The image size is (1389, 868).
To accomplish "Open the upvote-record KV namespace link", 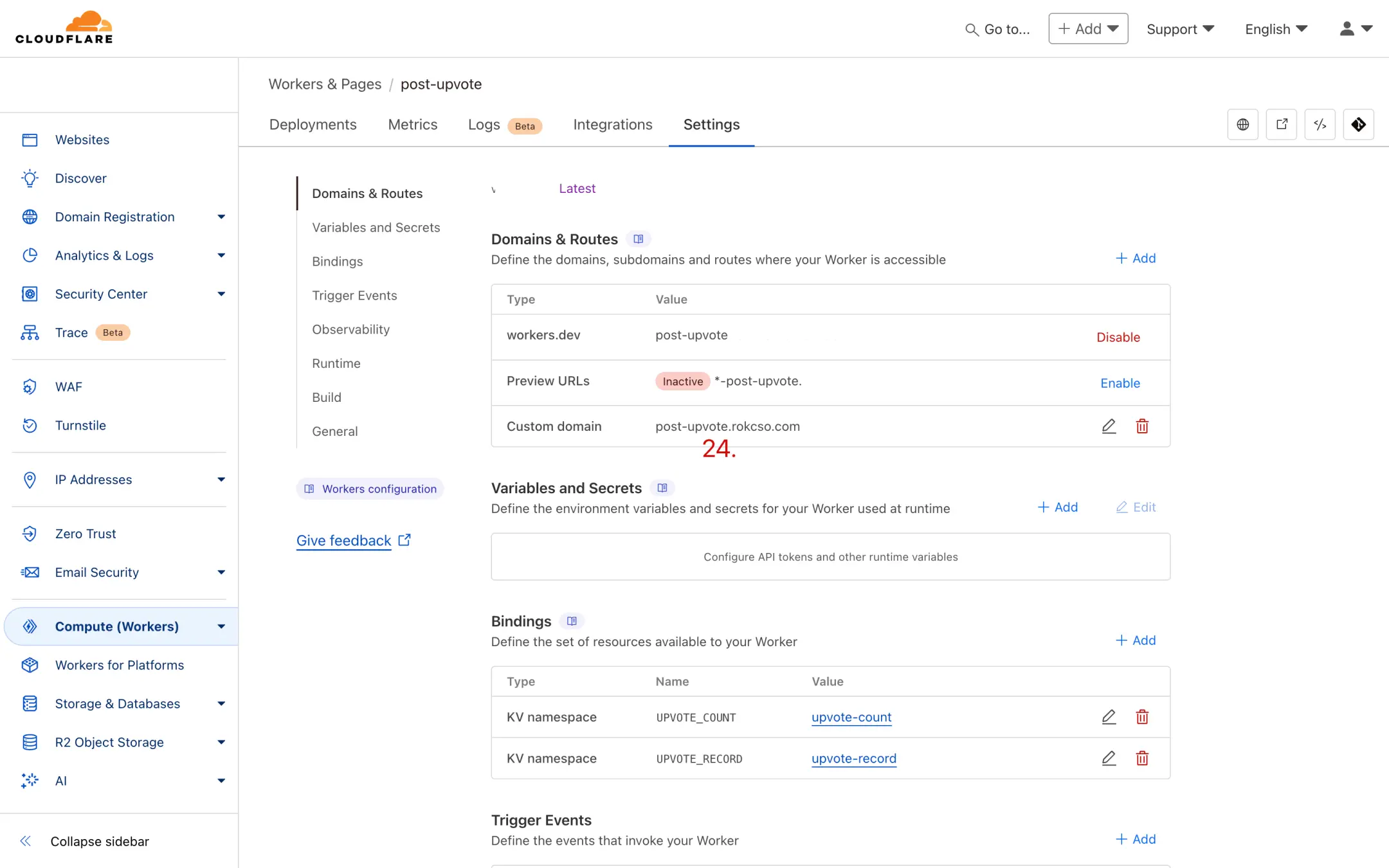I will tap(853, 759).
